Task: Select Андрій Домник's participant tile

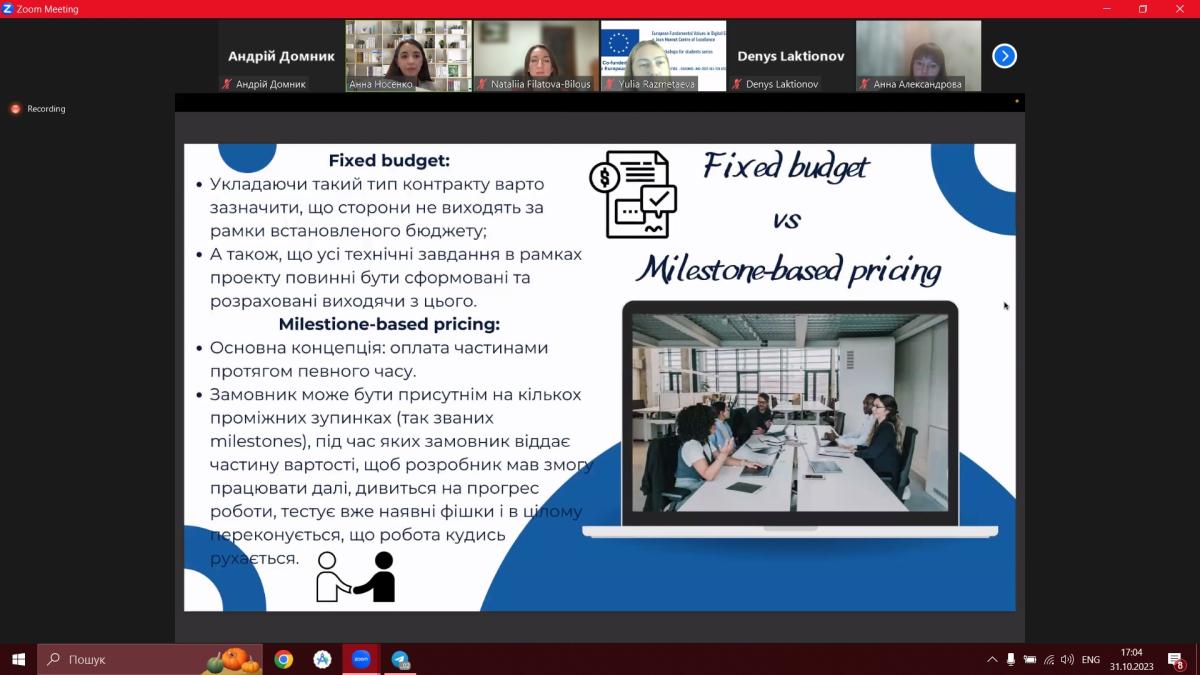Action: [281, 56]
